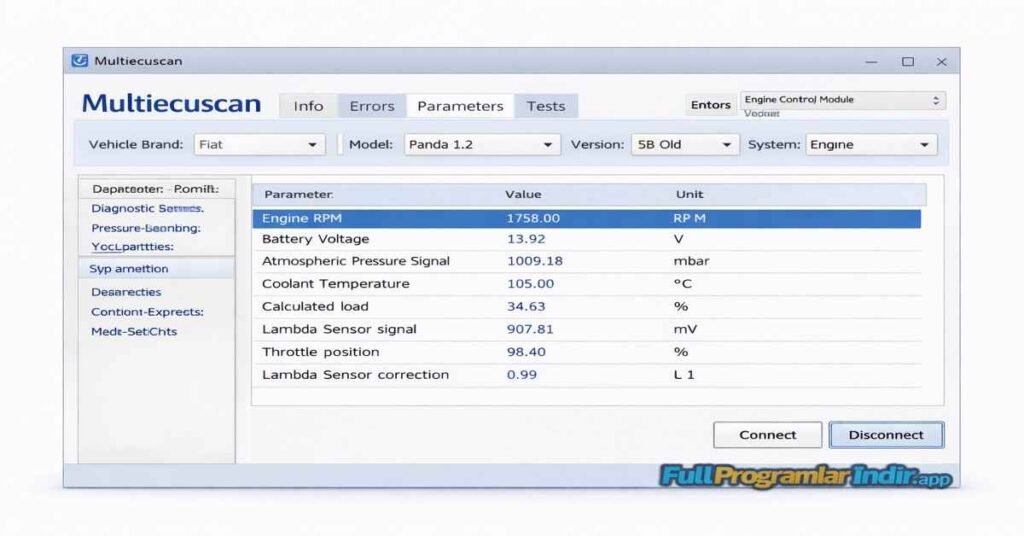Screen dimensions: 1024x536
Task: Select the Battery Voltage row
Action: pyautogui.click(x=586, y=240)
